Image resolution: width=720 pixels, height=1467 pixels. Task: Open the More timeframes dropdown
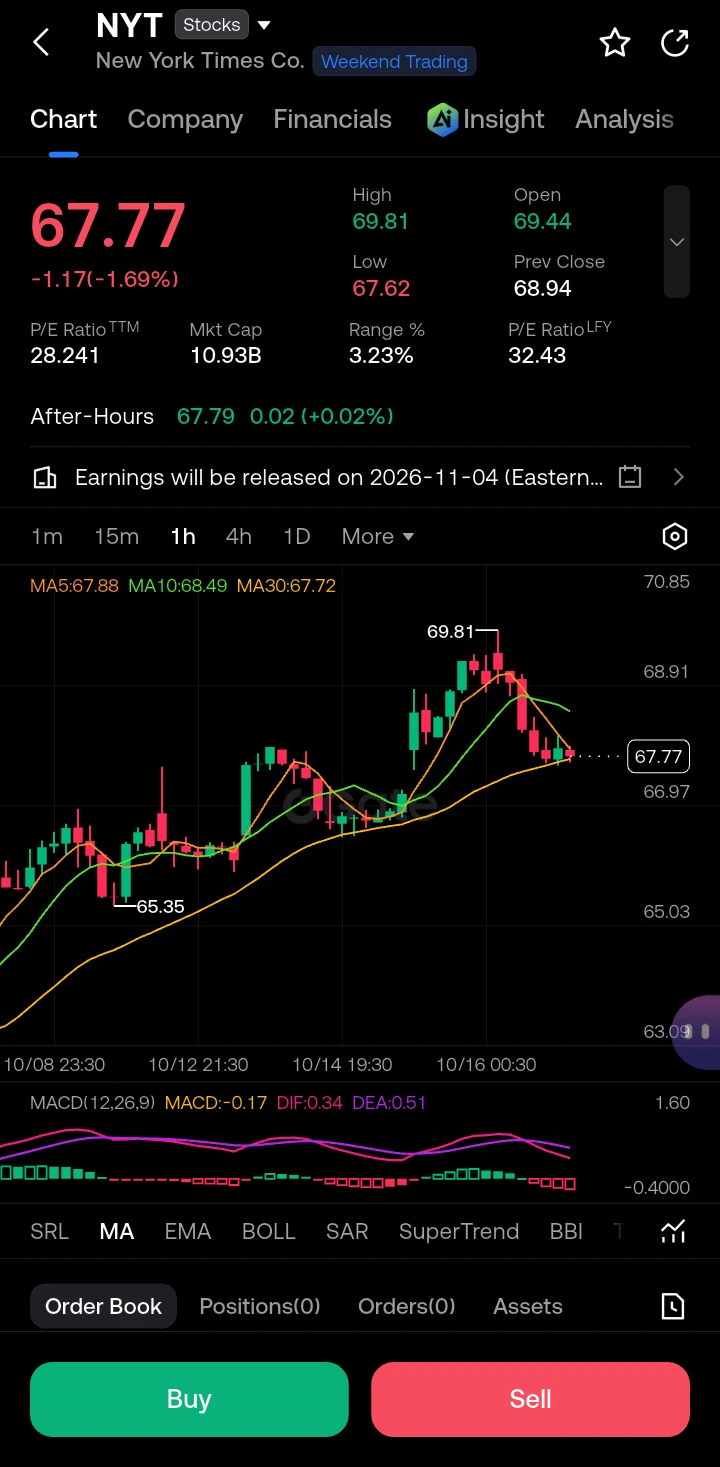(378, 537)
